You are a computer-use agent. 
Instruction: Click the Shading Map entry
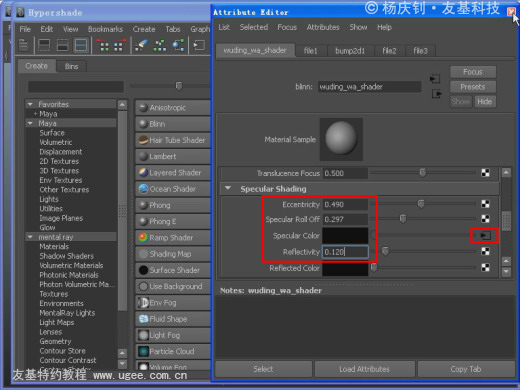[x=173, y=254]
